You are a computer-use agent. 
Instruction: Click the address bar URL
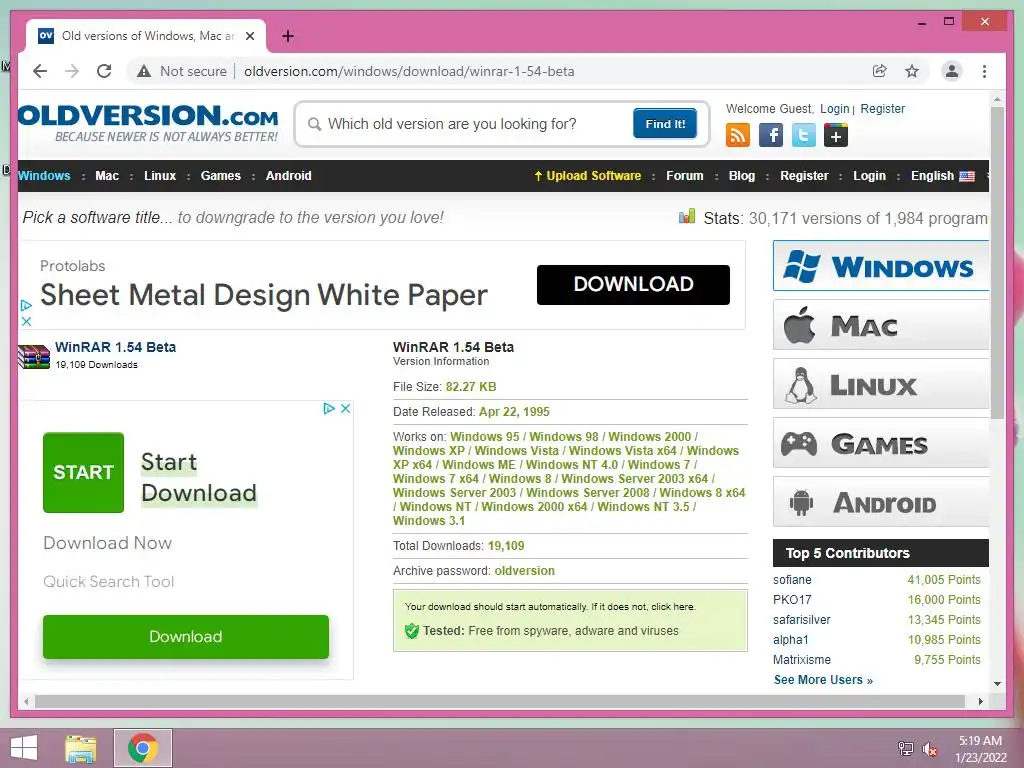click(409, 71)
